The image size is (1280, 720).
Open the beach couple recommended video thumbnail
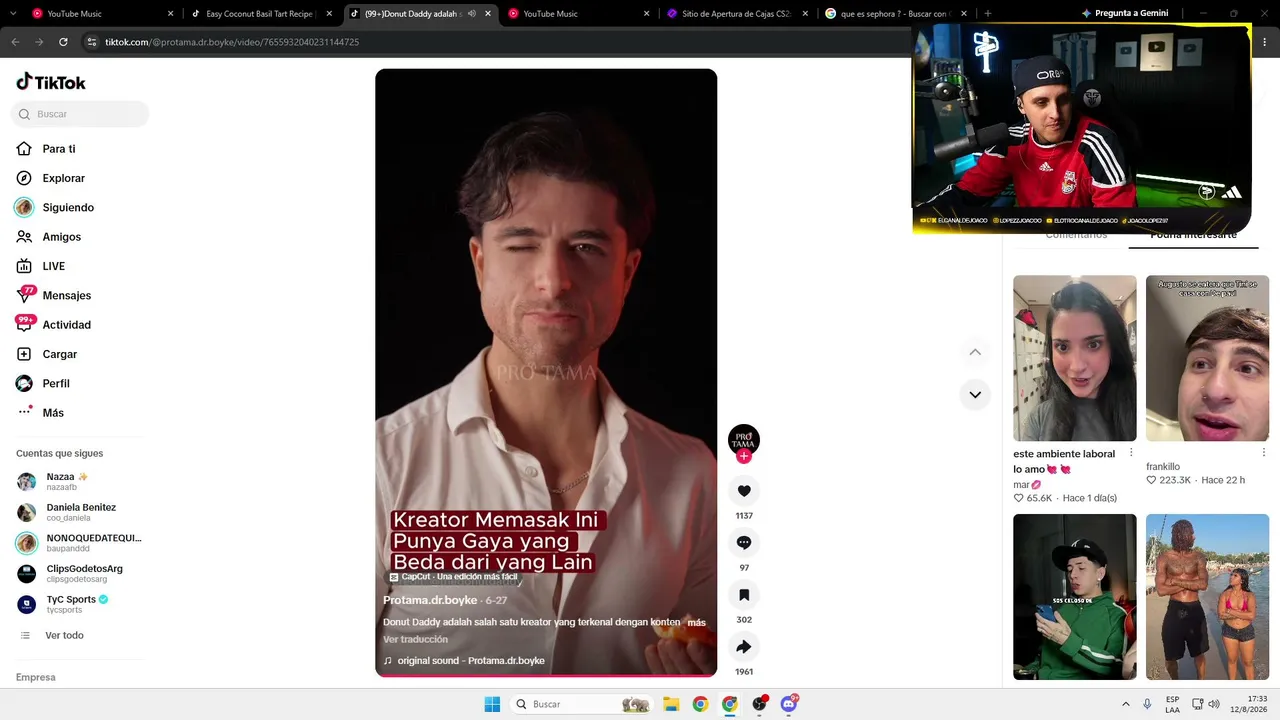click(1207, 597)
